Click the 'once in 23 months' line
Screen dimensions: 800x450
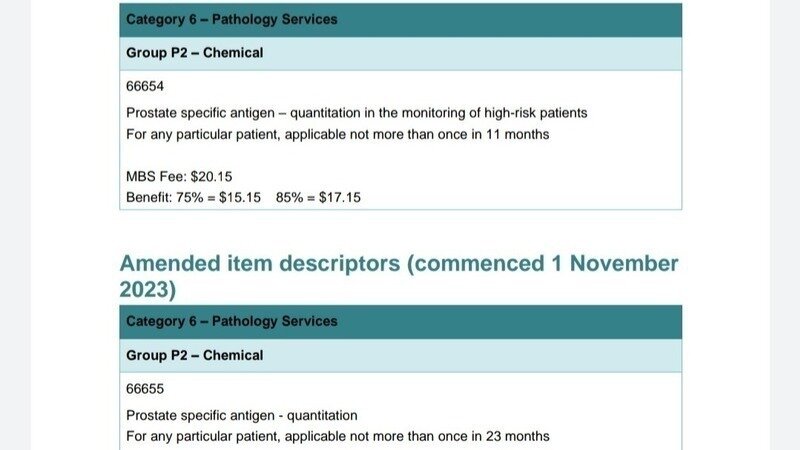(337, 436)
